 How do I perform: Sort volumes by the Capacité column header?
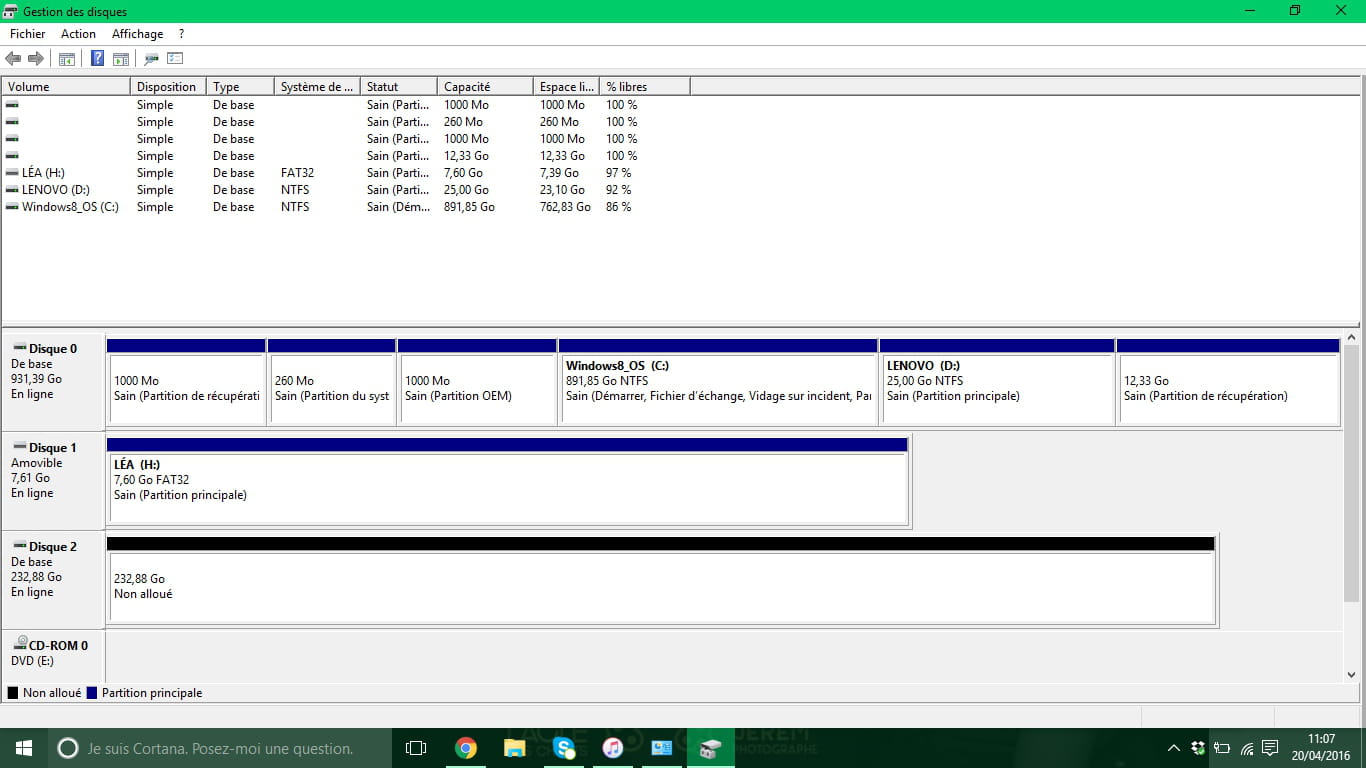click(484, 87)
